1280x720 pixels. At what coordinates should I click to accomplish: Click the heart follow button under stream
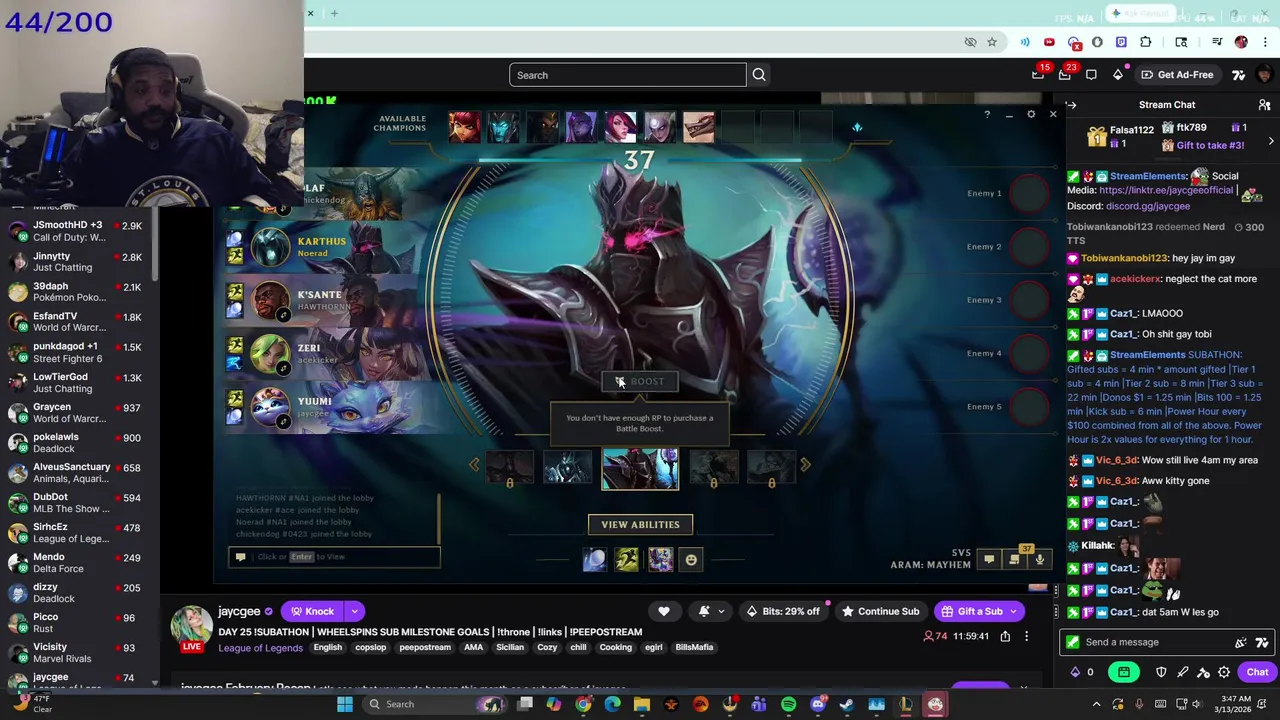coord(663,611)
